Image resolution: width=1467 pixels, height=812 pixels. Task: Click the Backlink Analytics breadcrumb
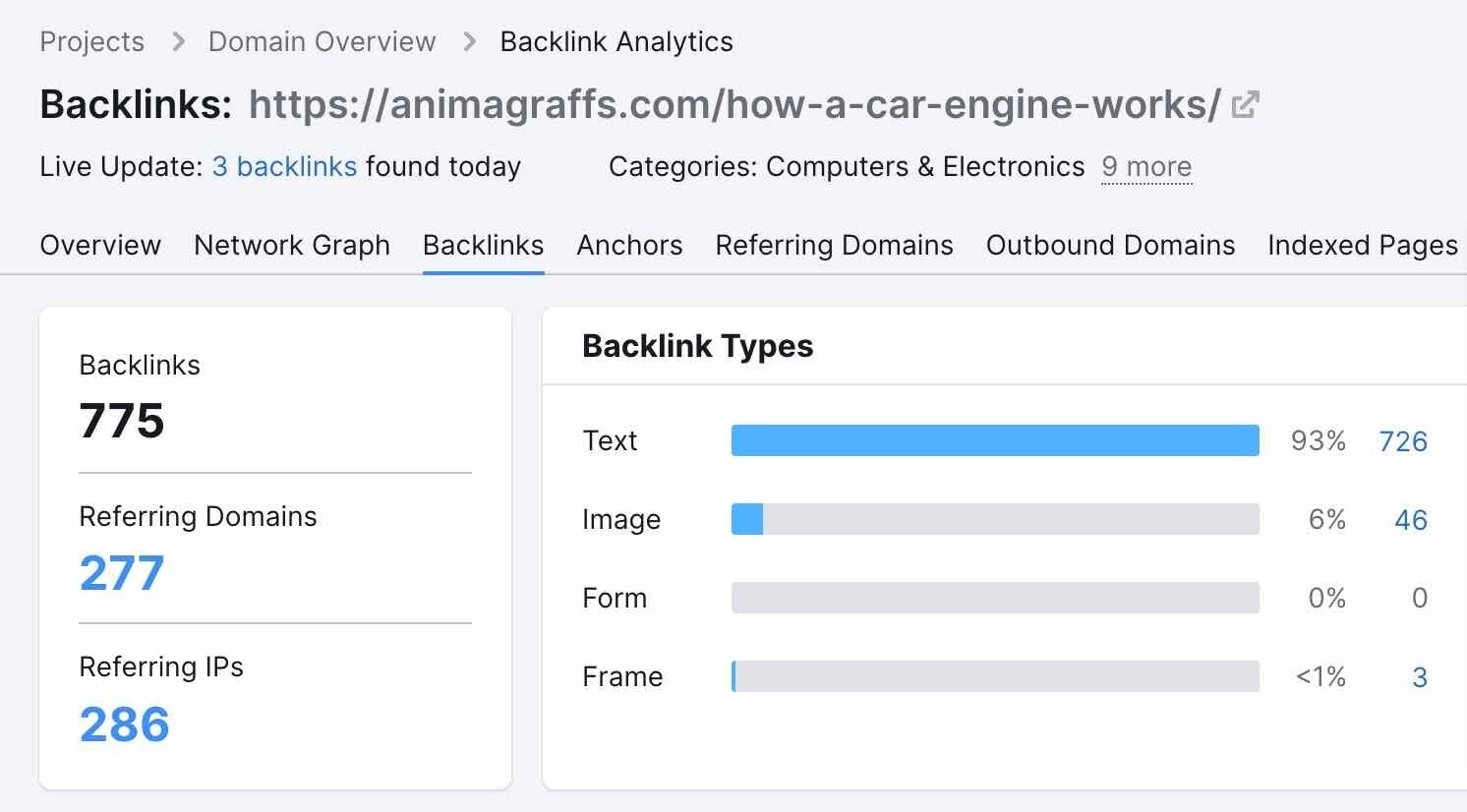click(x=616, y=42)
